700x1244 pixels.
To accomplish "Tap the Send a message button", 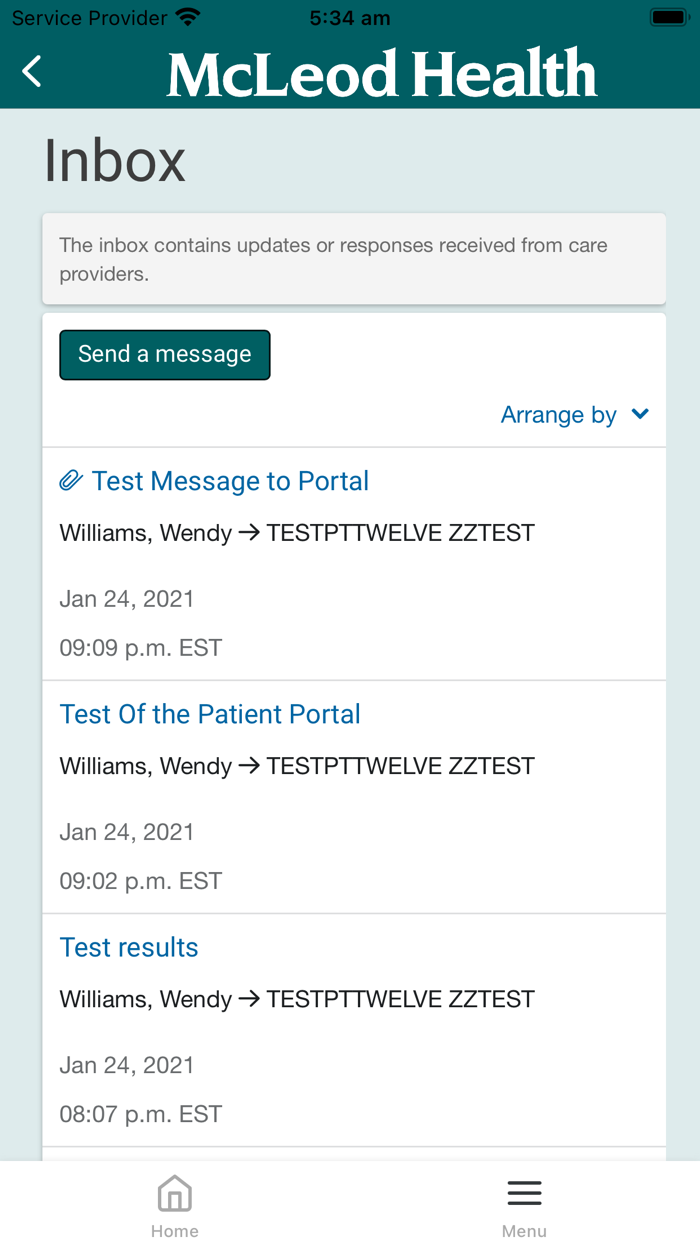I will 164,355.
